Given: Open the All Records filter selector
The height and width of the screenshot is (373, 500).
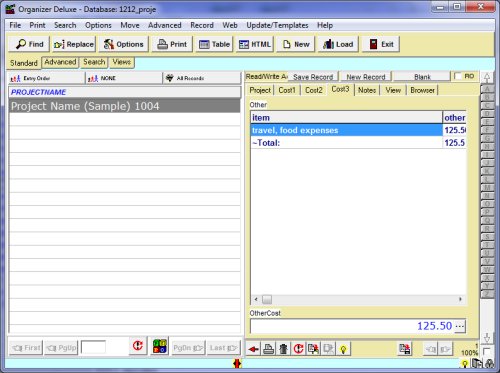Looking at the screenshot, I should (202, 78).
